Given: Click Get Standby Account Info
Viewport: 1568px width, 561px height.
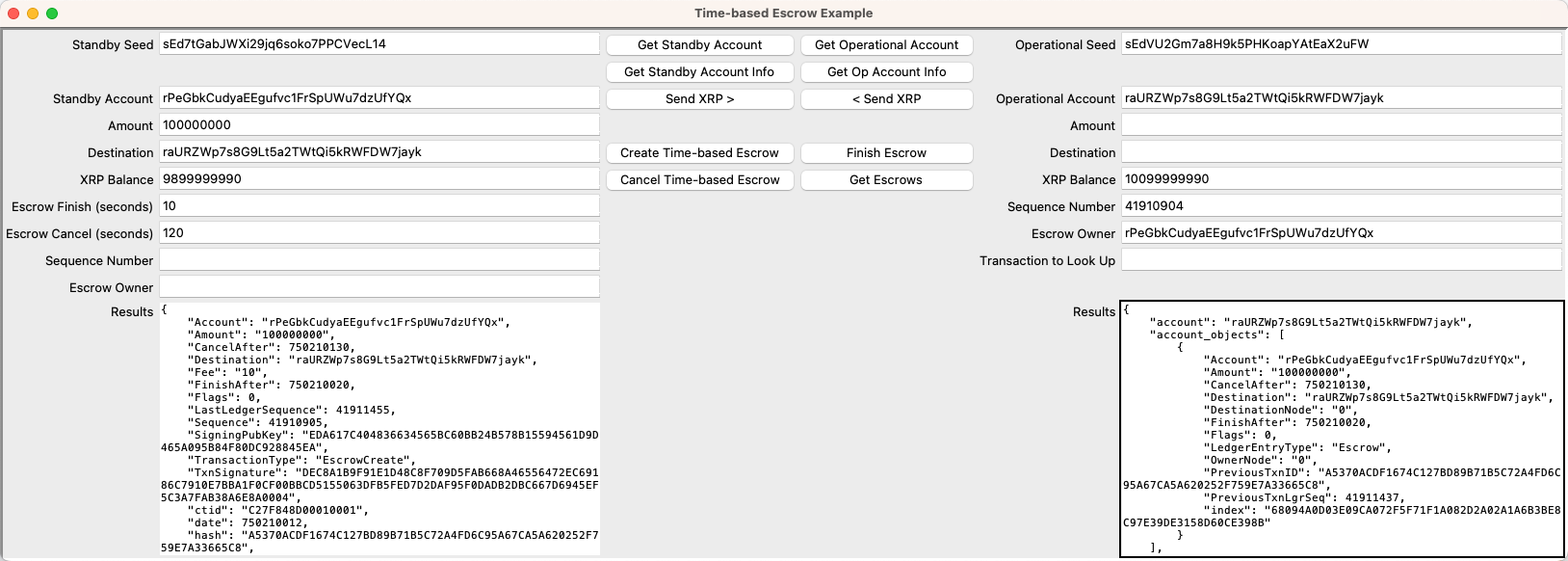Looking at the screenshot, I should 699,72.
